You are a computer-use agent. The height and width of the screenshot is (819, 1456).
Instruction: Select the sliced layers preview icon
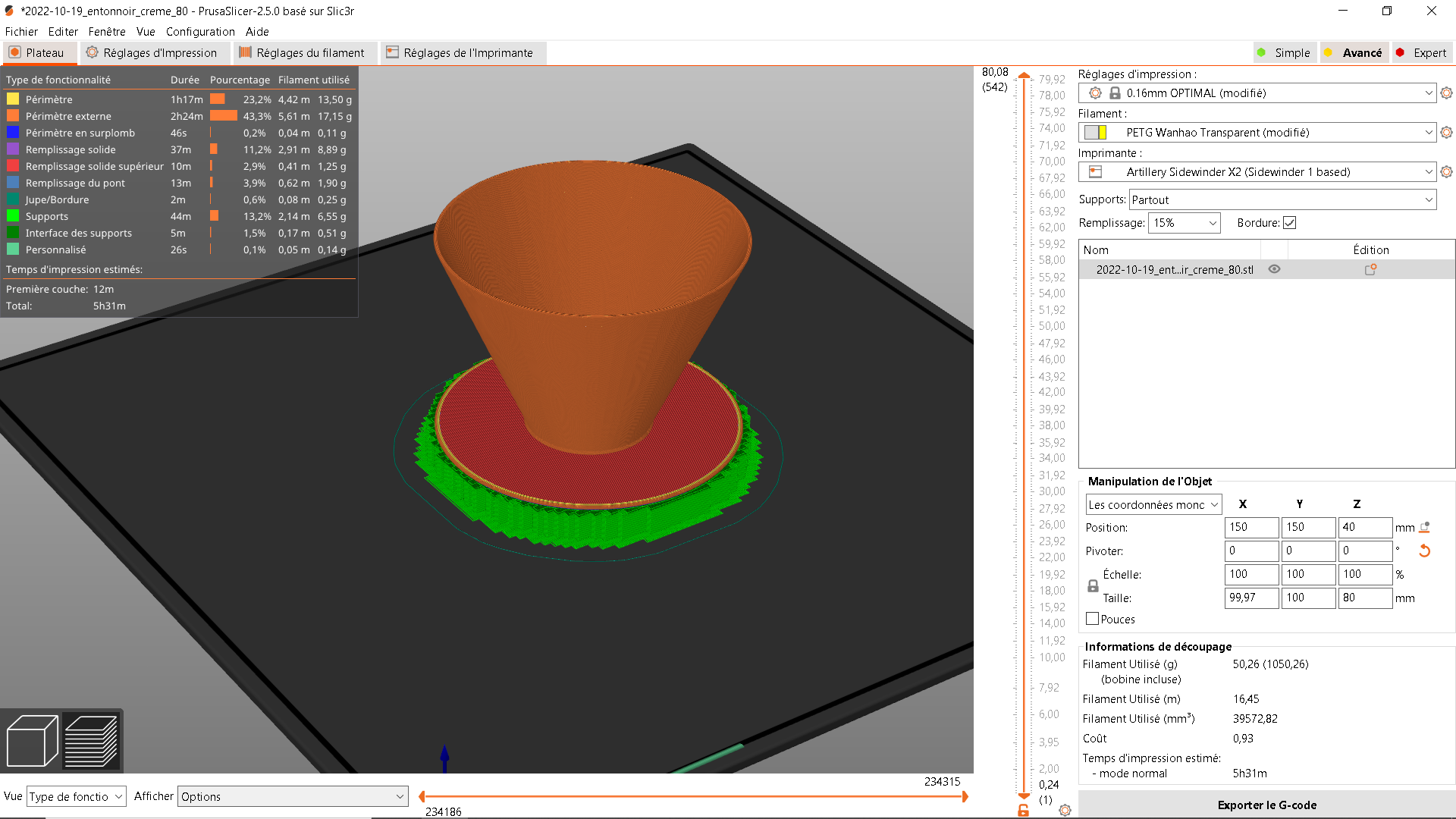(91, 741)
